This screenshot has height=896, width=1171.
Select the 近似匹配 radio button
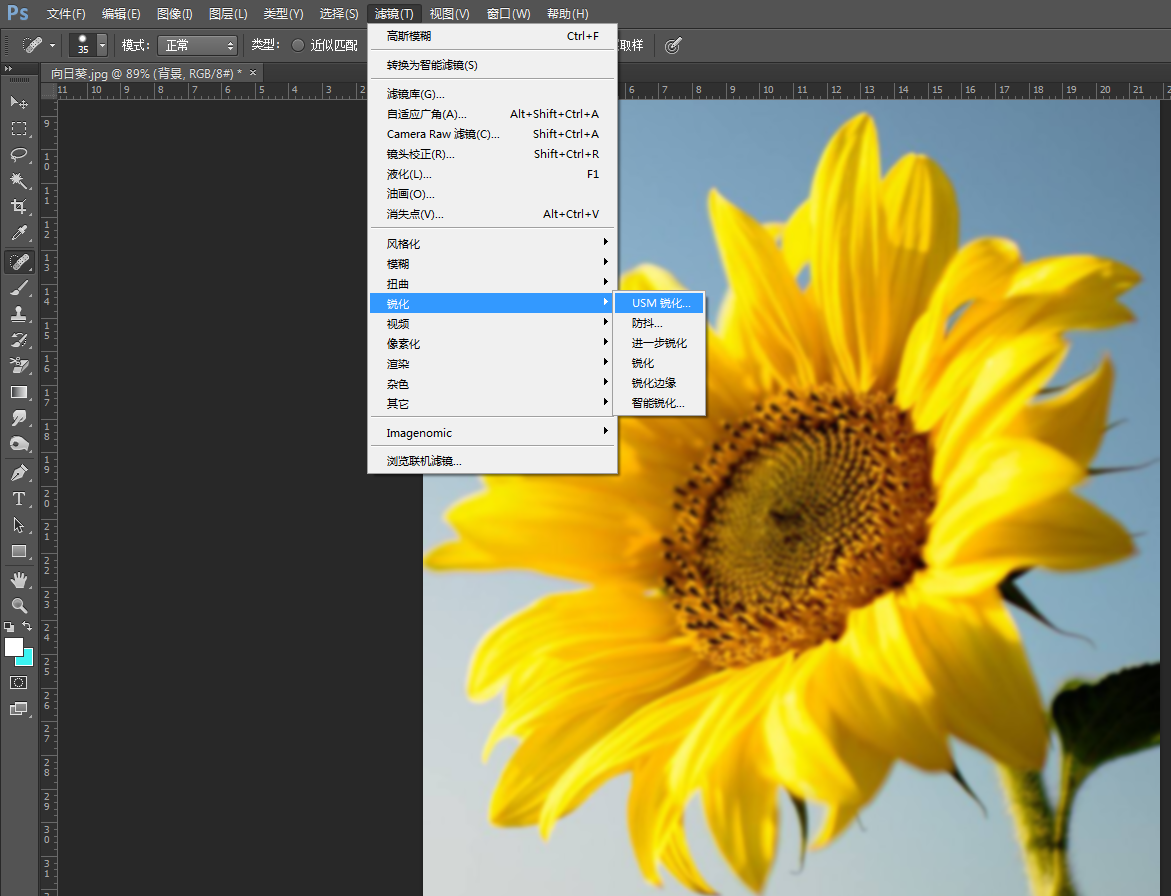point(298,46)
